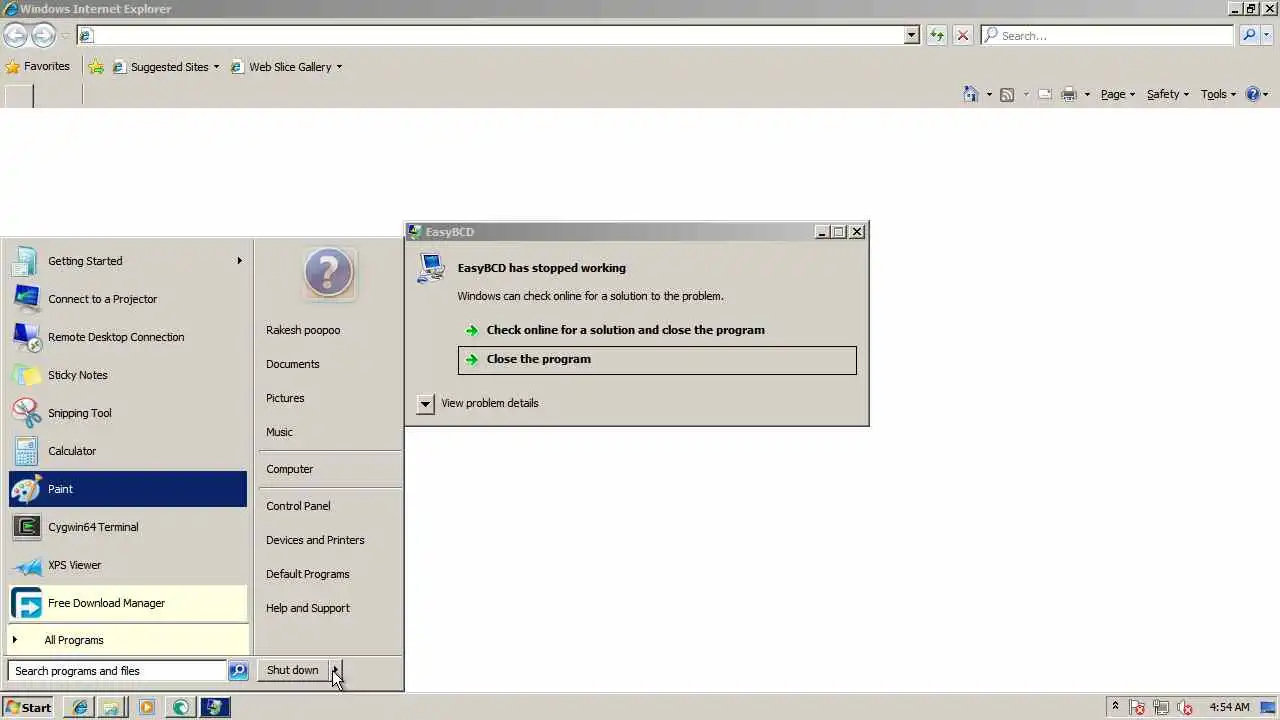Open Documents from the Start menu
The image size is (1280, 720).
pyautogui.click(x=293, y=364)
